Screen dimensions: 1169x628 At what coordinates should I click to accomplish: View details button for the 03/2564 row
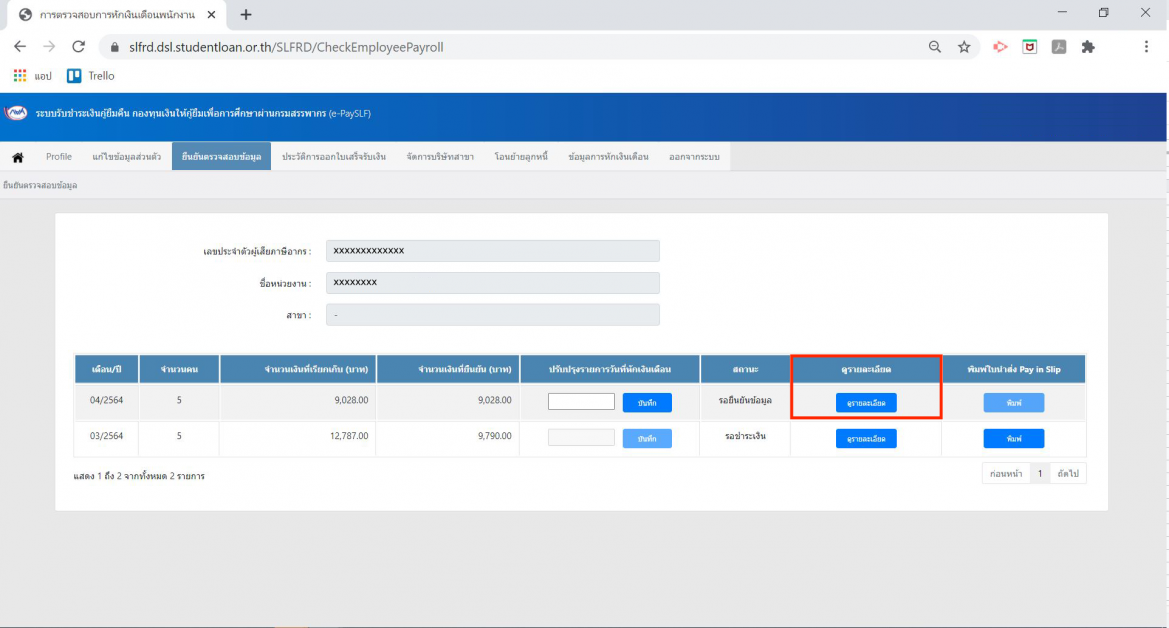coord(866,439)
